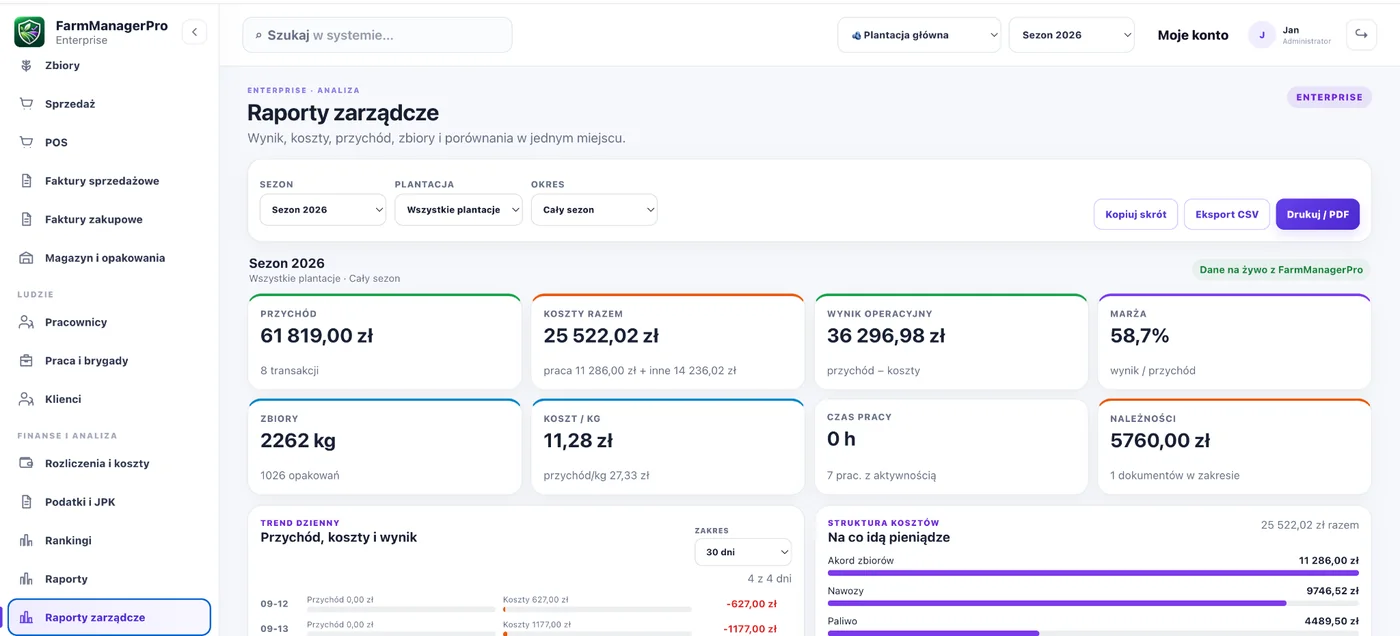Open the Plantacja główna selector in header
The height and width of the screenshot is (636, 1400).
coord(919,35)
